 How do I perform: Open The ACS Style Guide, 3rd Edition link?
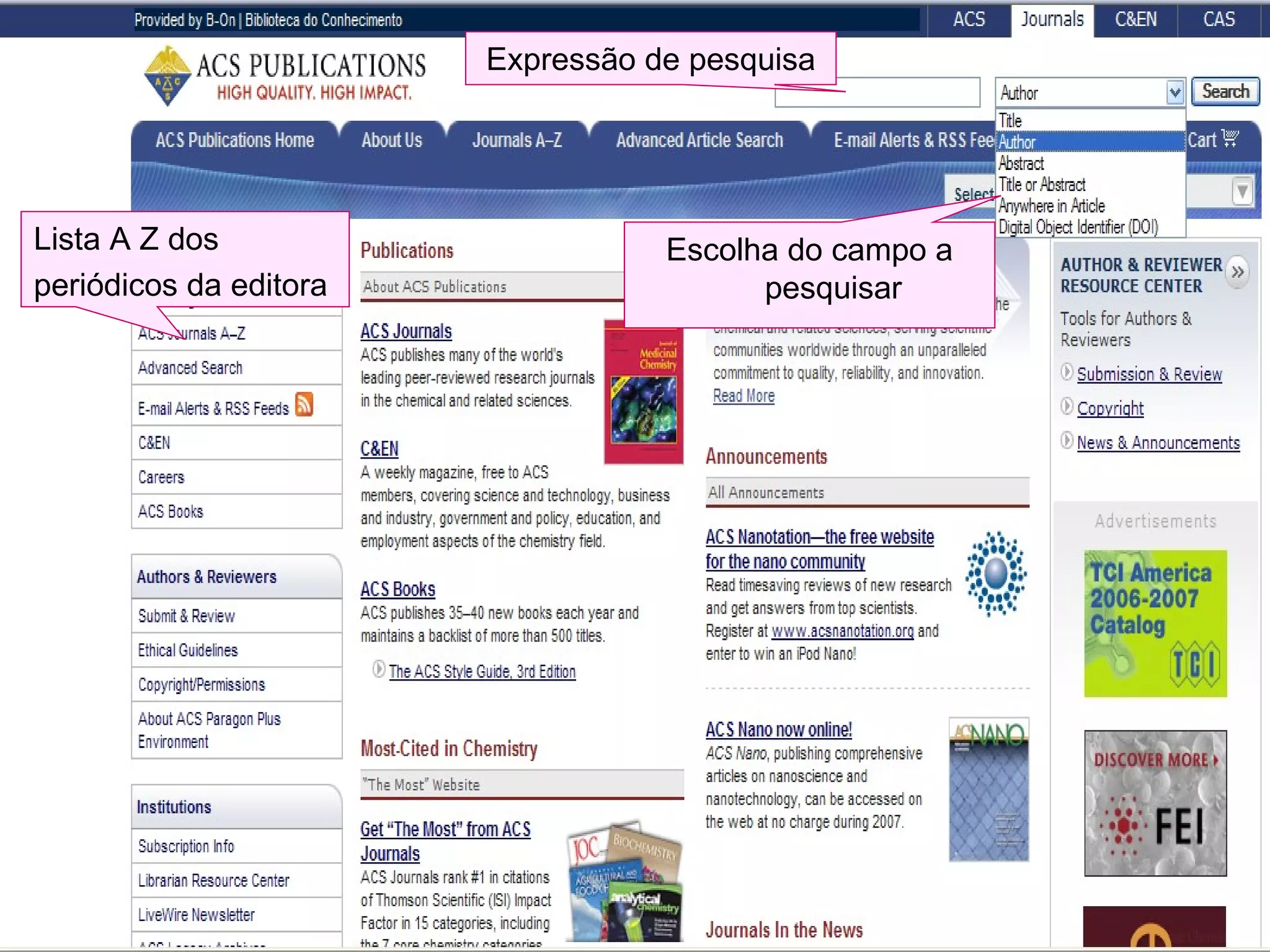(482, 672)
